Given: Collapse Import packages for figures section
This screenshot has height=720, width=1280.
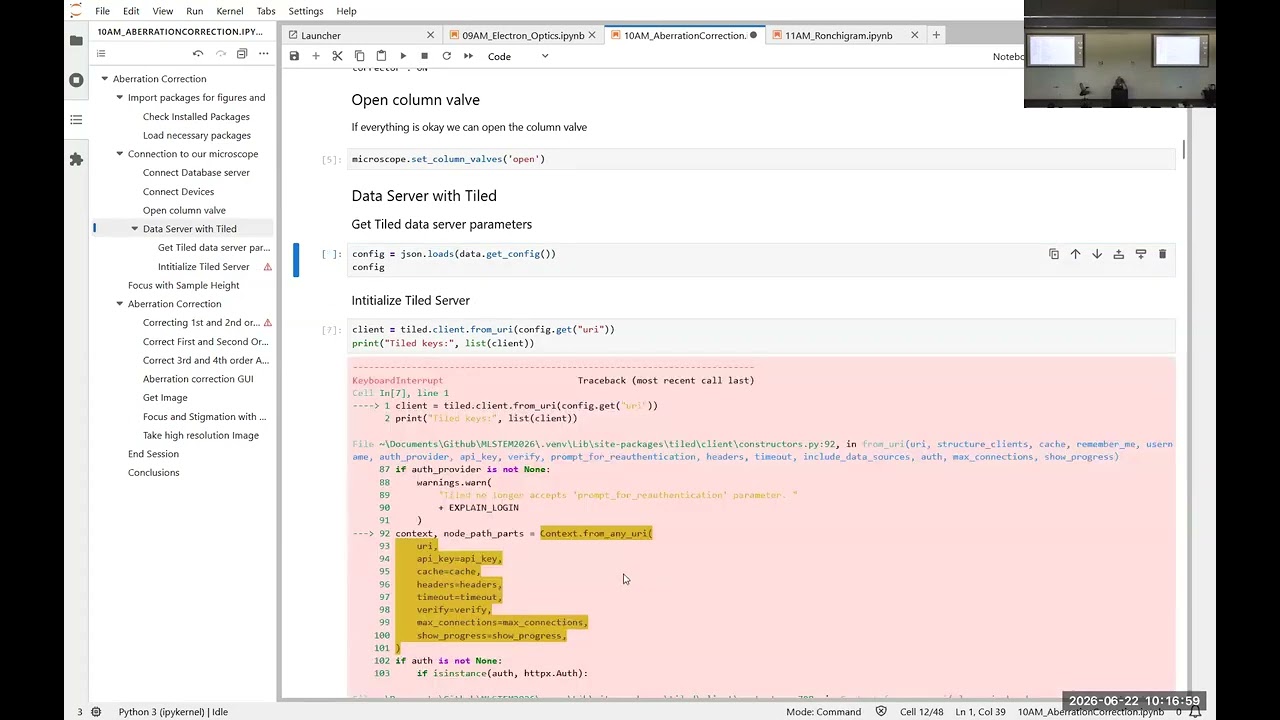Looking at the screenshot, I should 119,98.
